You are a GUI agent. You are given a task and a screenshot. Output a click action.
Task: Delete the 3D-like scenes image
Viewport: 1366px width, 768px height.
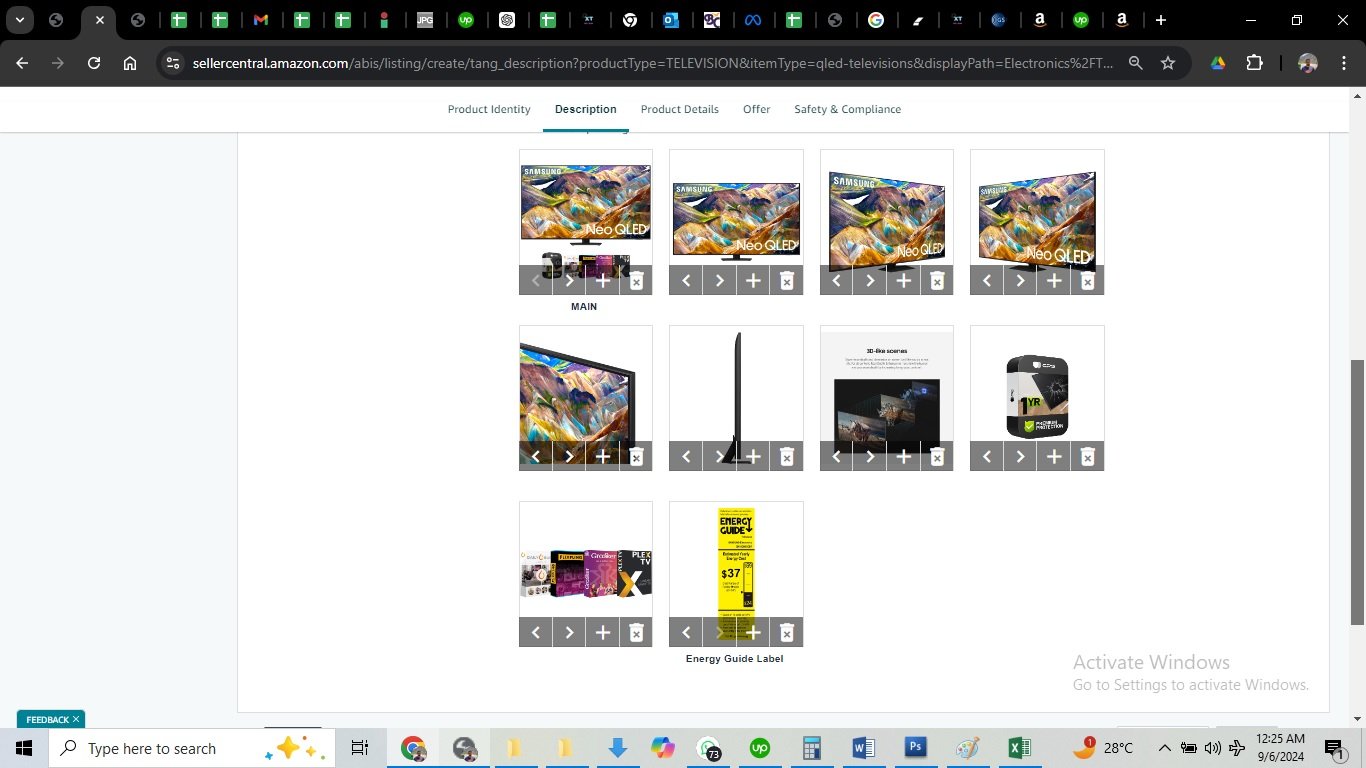[937, 457]
